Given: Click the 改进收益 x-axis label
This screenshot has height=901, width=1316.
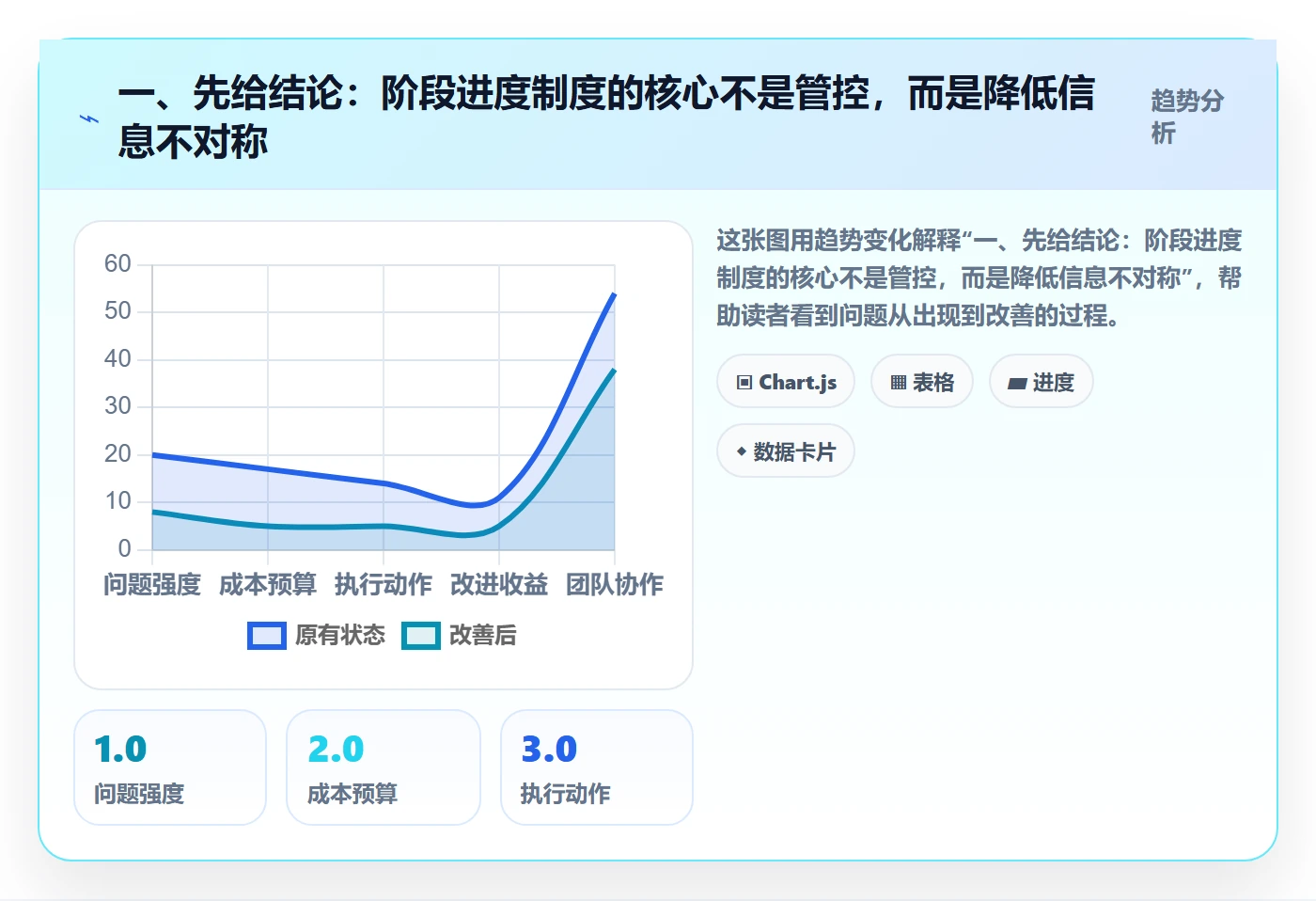Looking at the screenshot, I should click(499, 585).
